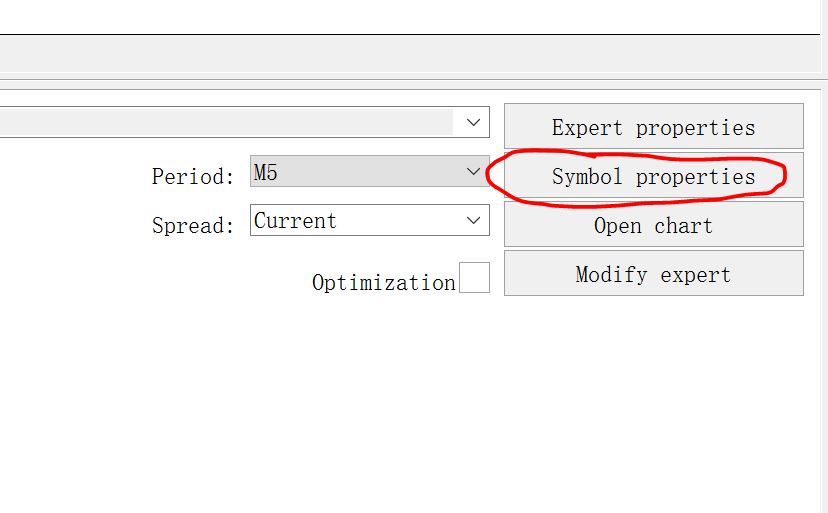Select the M5 value in Period box

(x=266, y=172)
